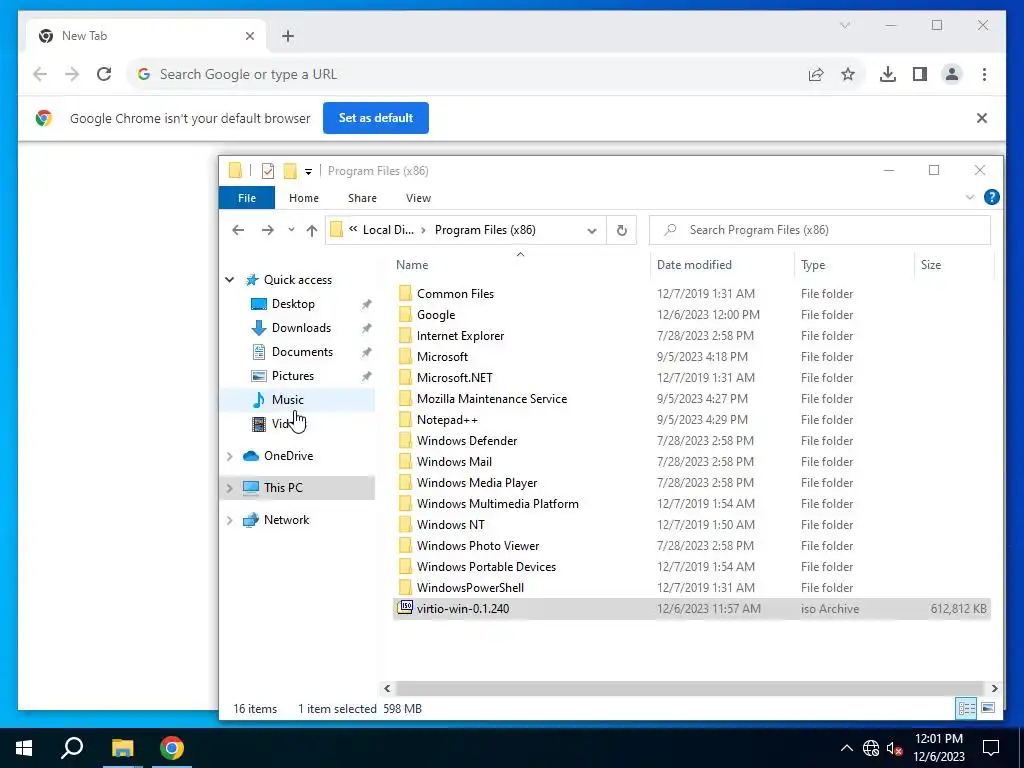
Task: Click Local Disk breadcrumb in address bar
Action: pyautogui.click(x=388, y=230)
